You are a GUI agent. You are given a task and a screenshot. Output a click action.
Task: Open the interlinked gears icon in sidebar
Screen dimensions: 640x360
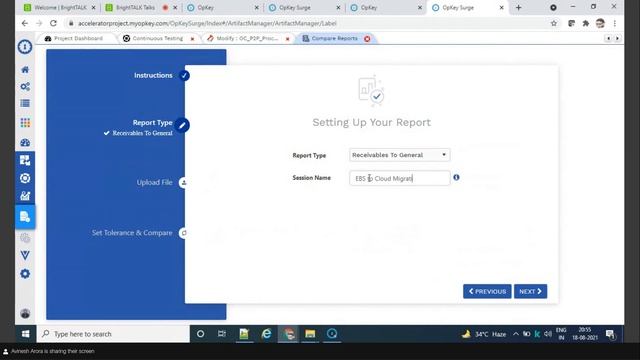pyautogui.click(x=25, y=87)
